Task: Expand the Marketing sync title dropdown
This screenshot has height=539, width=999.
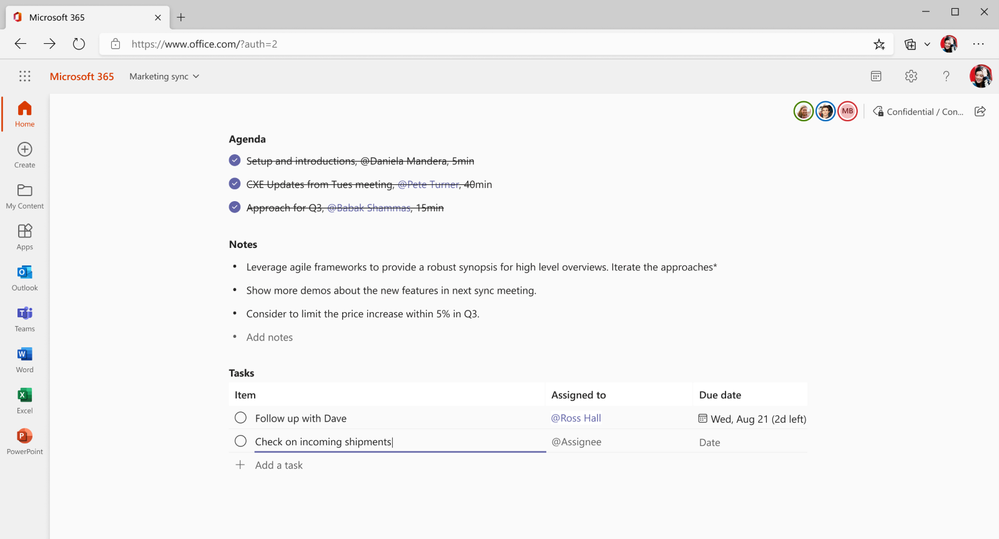Action: coord(196,76)
